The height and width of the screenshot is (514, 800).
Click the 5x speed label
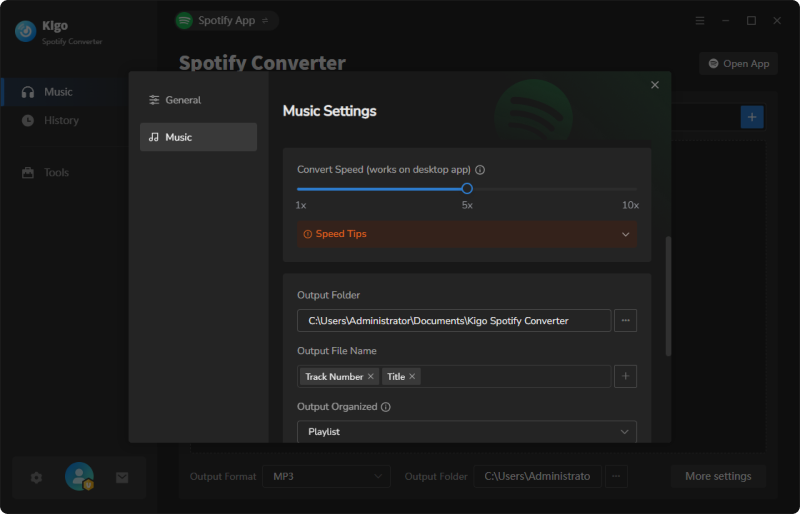click(x=467, y=205)
